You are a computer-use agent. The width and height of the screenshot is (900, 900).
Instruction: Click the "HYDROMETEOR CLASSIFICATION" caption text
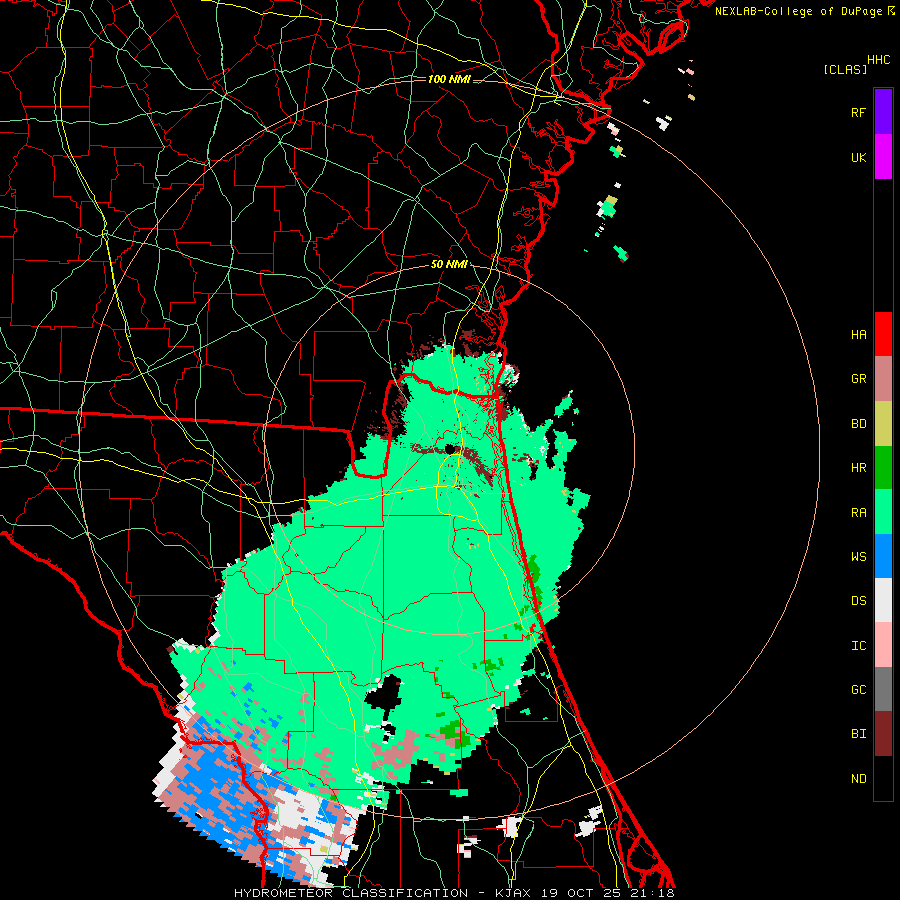(x=351, y=893)
